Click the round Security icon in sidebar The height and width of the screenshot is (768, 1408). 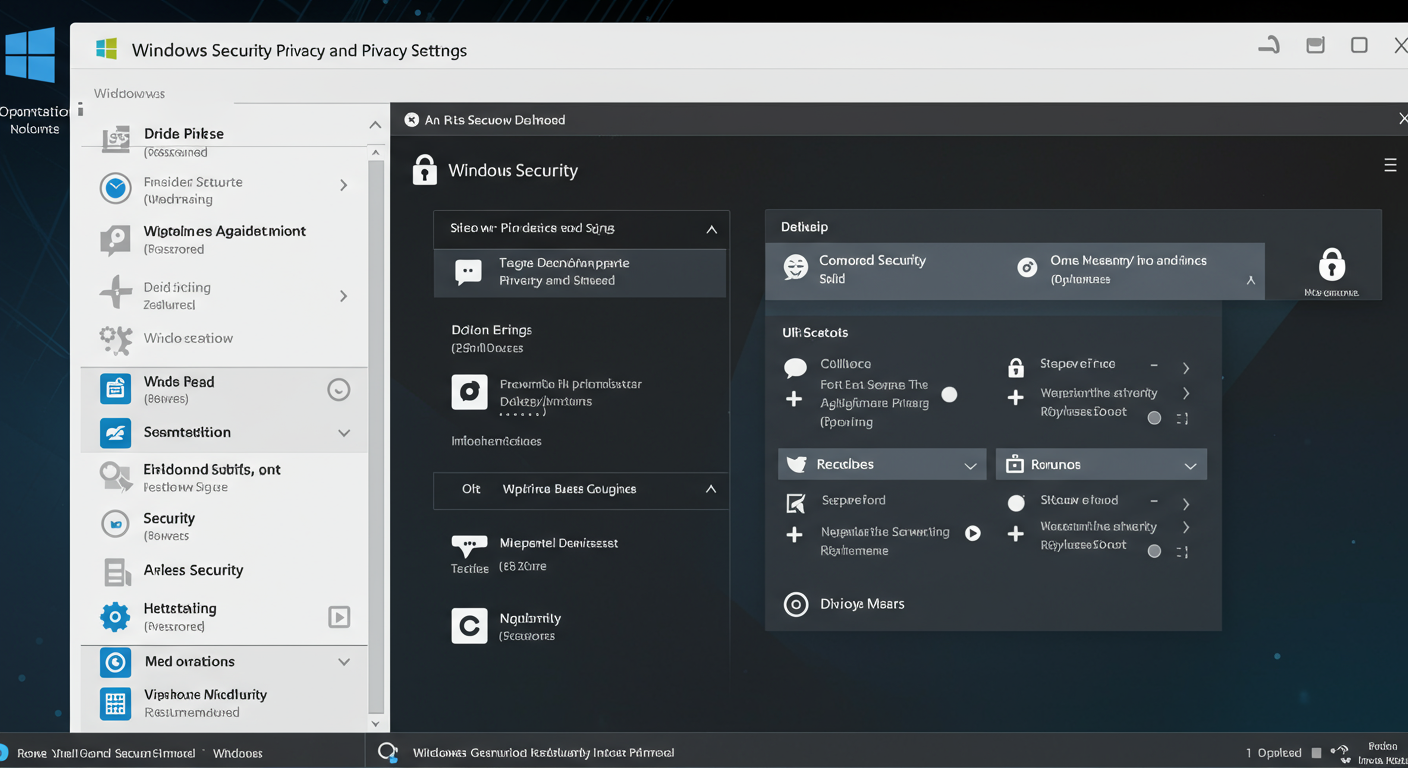[116, 524]
